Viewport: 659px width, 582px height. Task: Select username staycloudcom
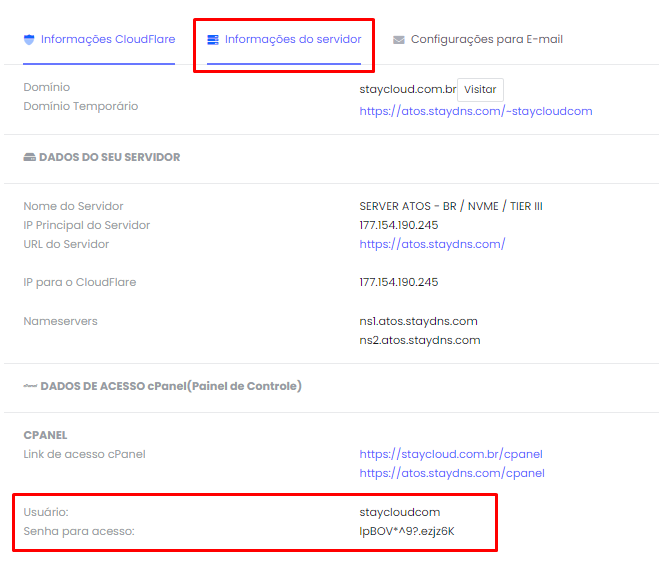tap(400, 512)
